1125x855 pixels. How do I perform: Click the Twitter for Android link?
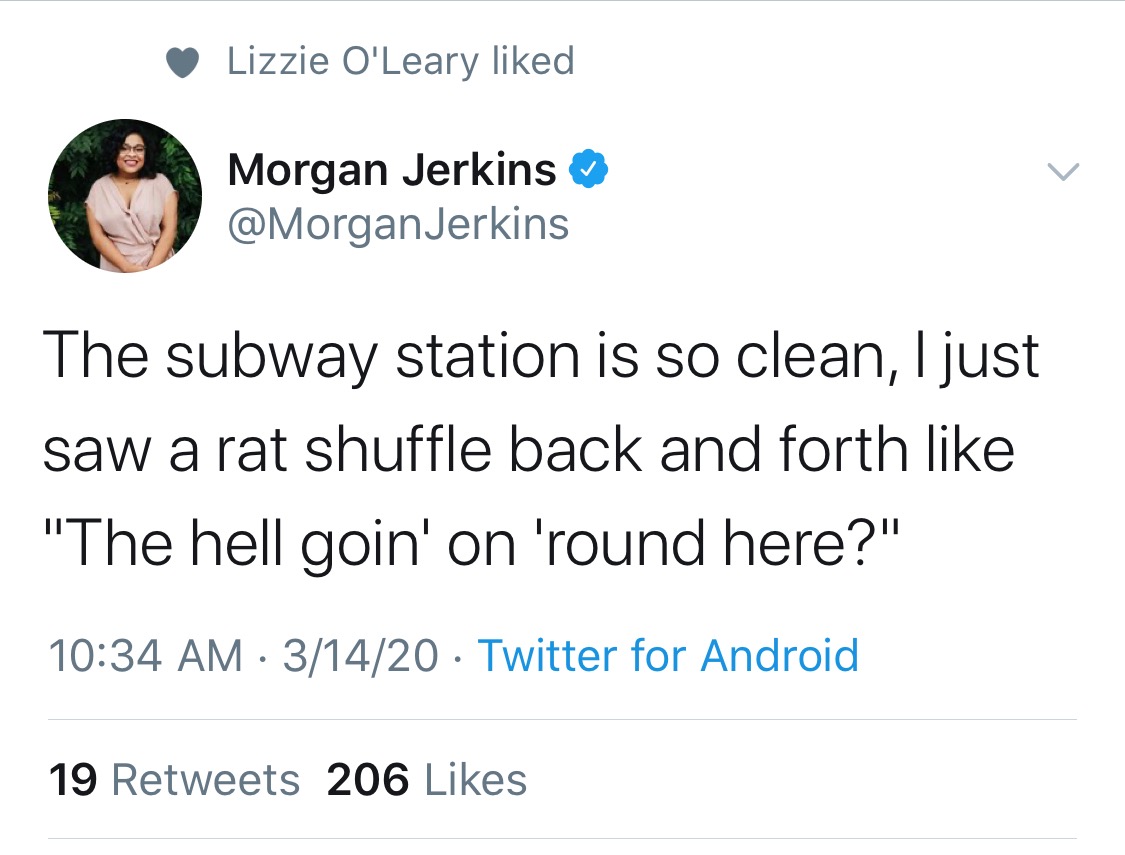coord(668,656)
